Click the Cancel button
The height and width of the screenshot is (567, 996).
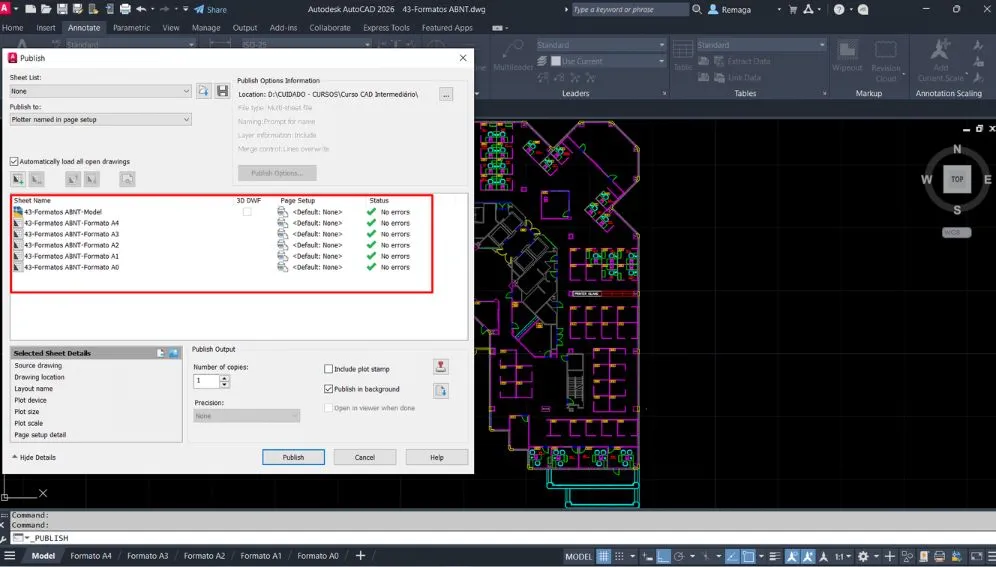(365, 457)
